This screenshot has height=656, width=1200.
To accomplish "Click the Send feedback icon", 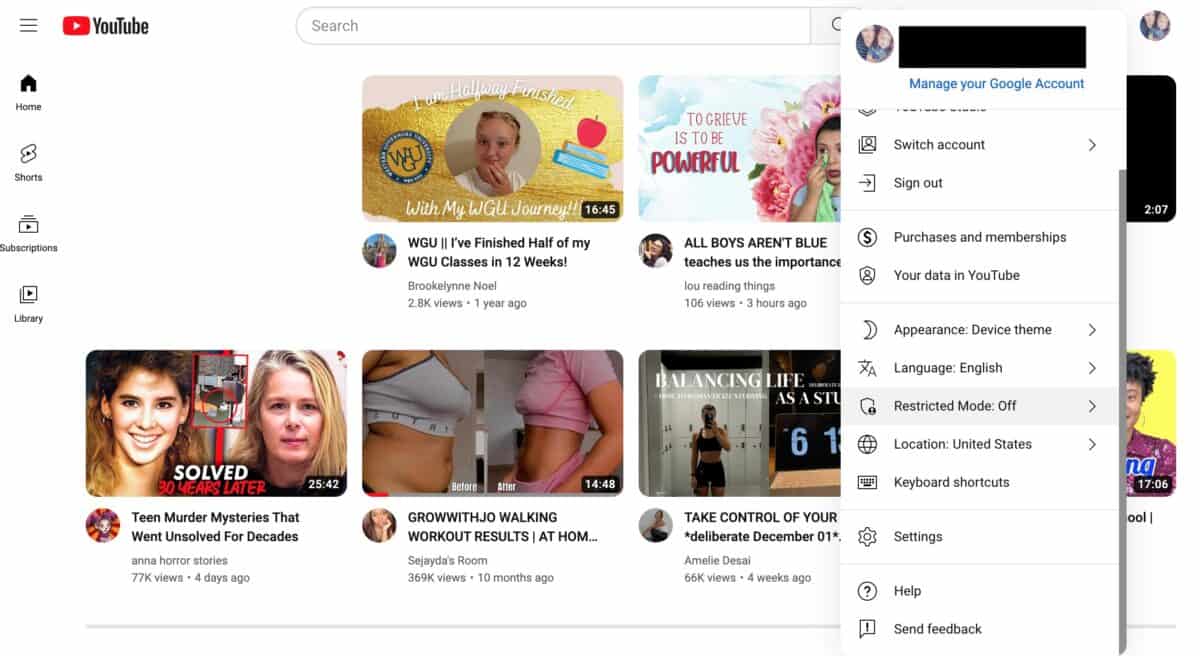I will [867, 629].
